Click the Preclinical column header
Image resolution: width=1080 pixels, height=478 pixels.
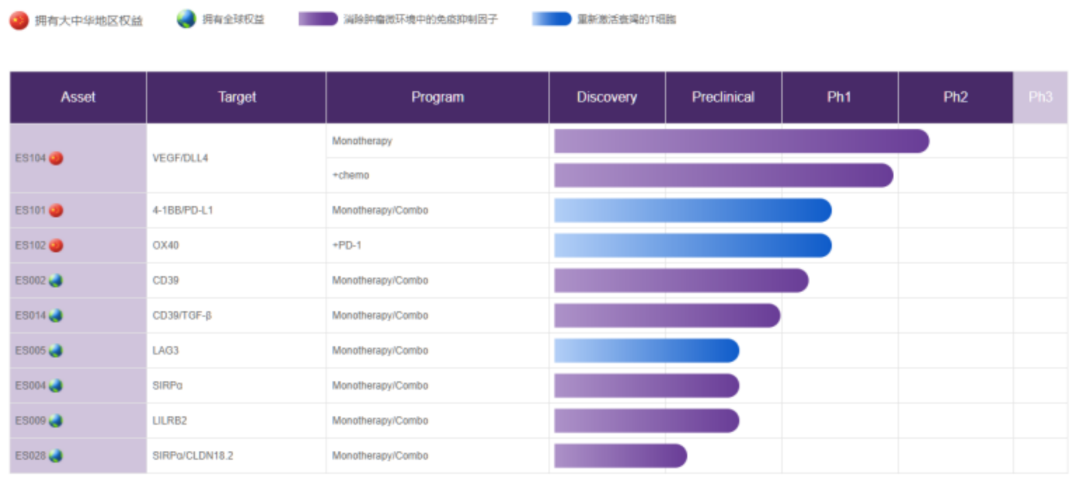(723, 97)
